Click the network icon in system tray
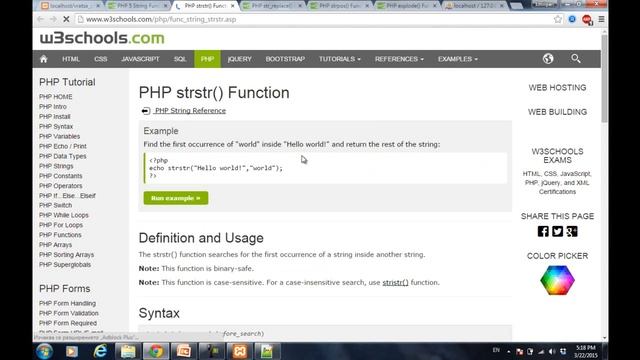640x360 pixels. pyautogui.click(x=541, y=351)
